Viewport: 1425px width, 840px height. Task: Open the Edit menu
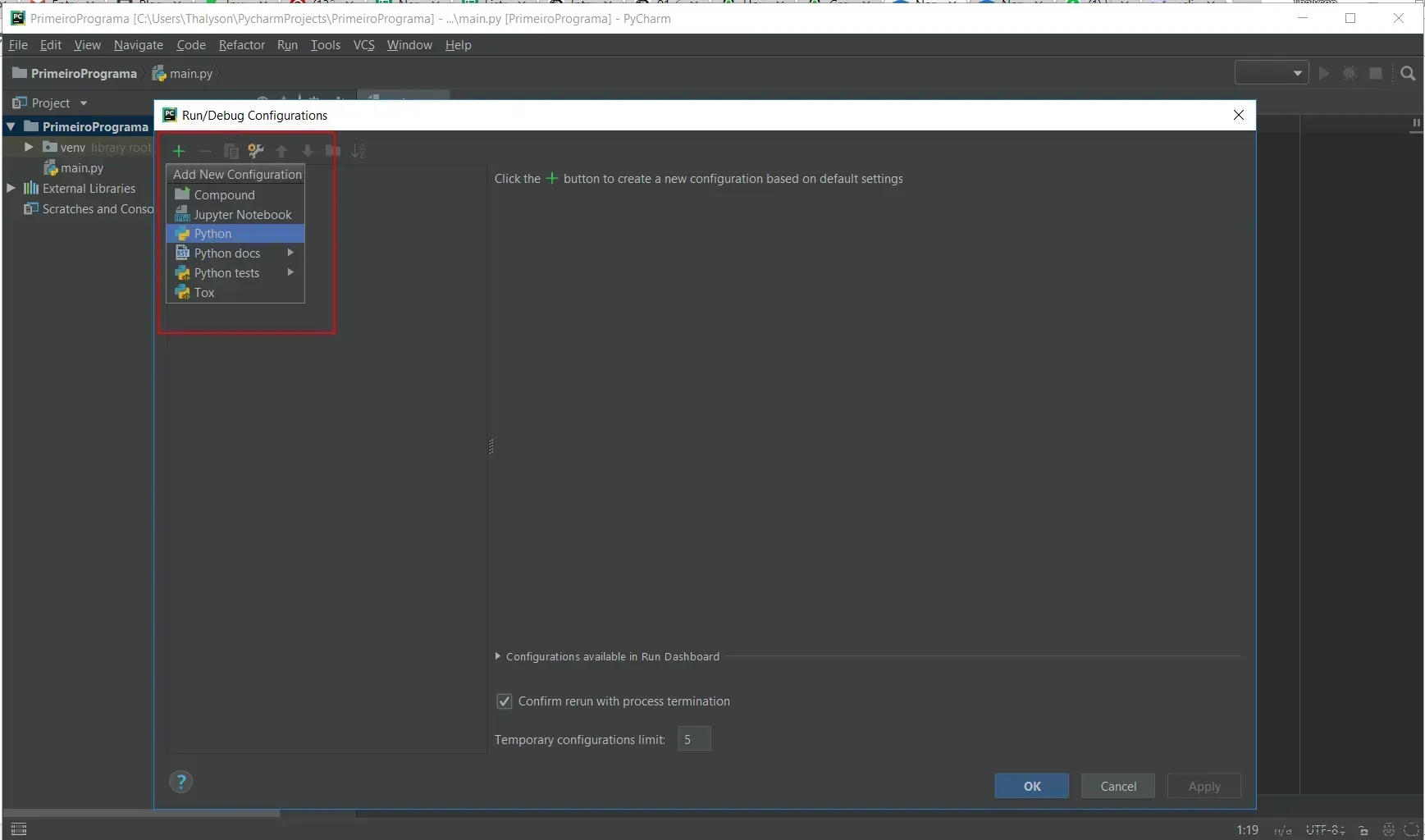(51, 44)
